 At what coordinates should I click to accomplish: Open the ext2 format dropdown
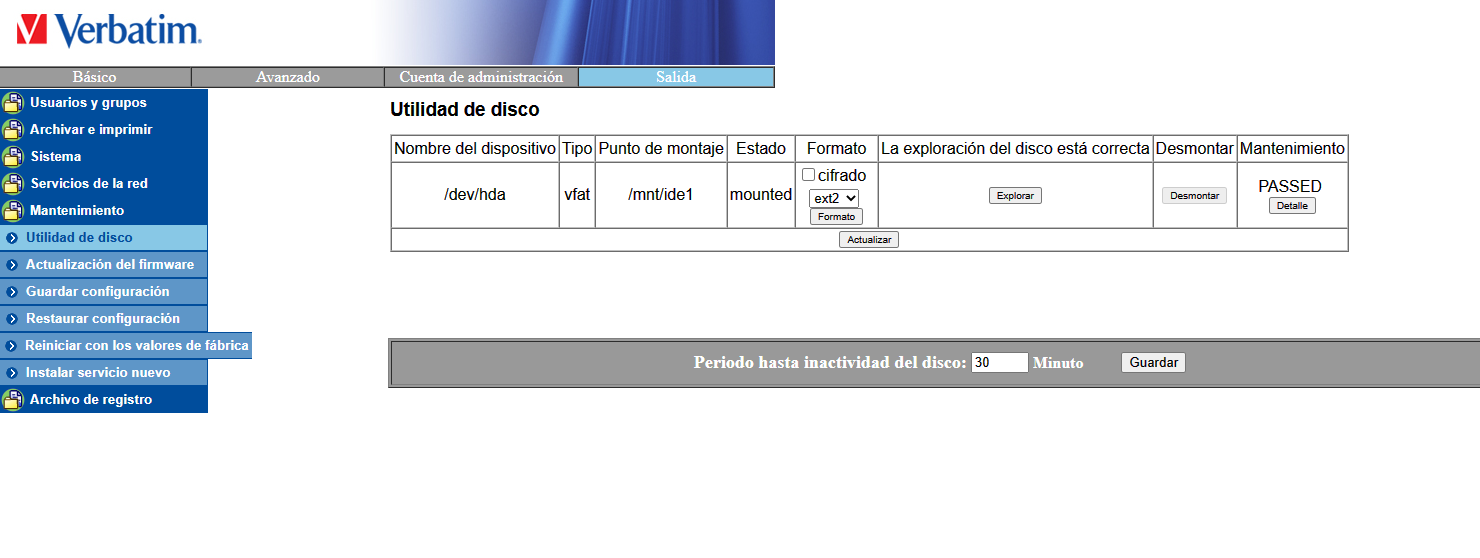coord(834,198)
